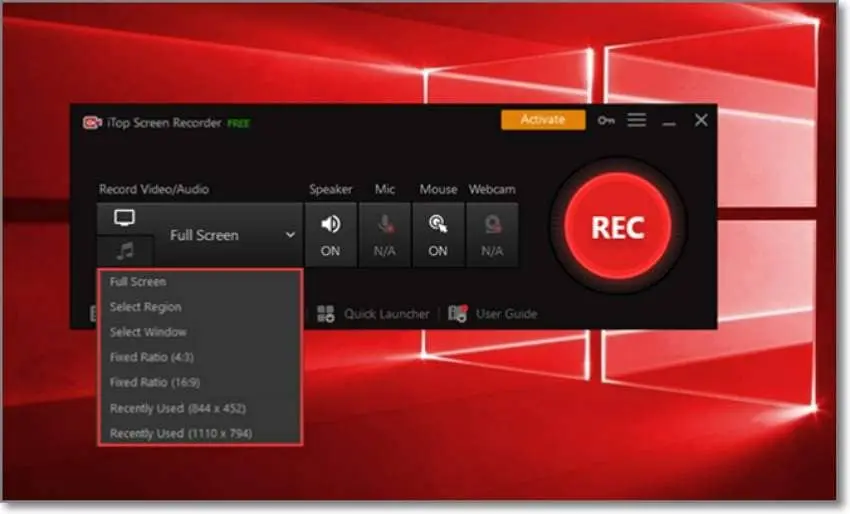Switch to audio-only music note tab
The height and width of the screenshot is (514, 850).
[x=125, y=250]
